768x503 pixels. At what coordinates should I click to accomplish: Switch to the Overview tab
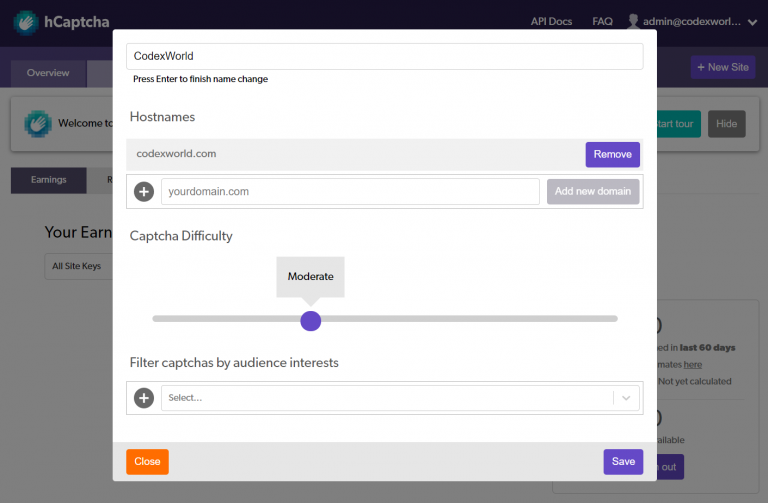[x=48, y=73]
